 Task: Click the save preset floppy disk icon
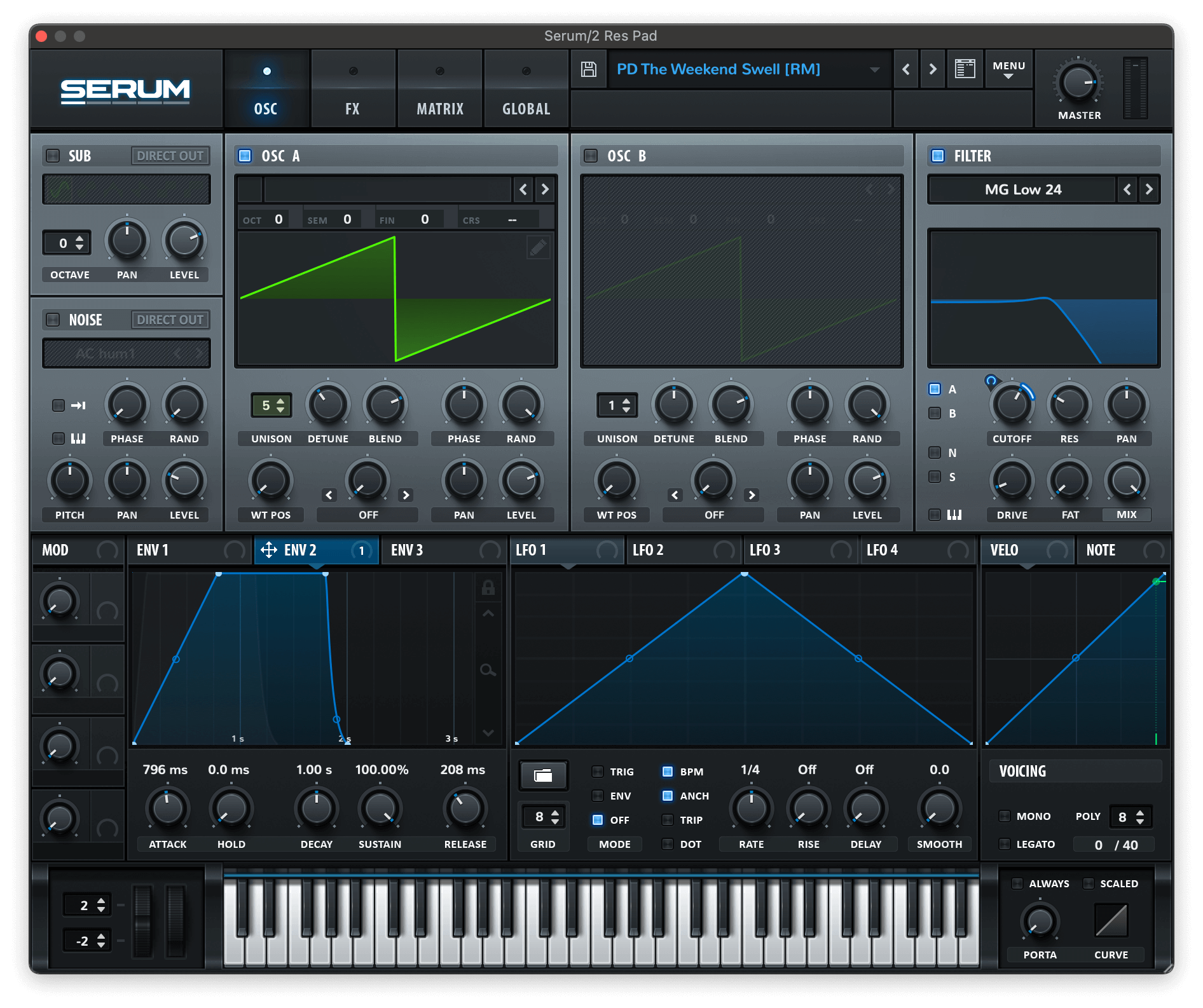pos(588,69)
